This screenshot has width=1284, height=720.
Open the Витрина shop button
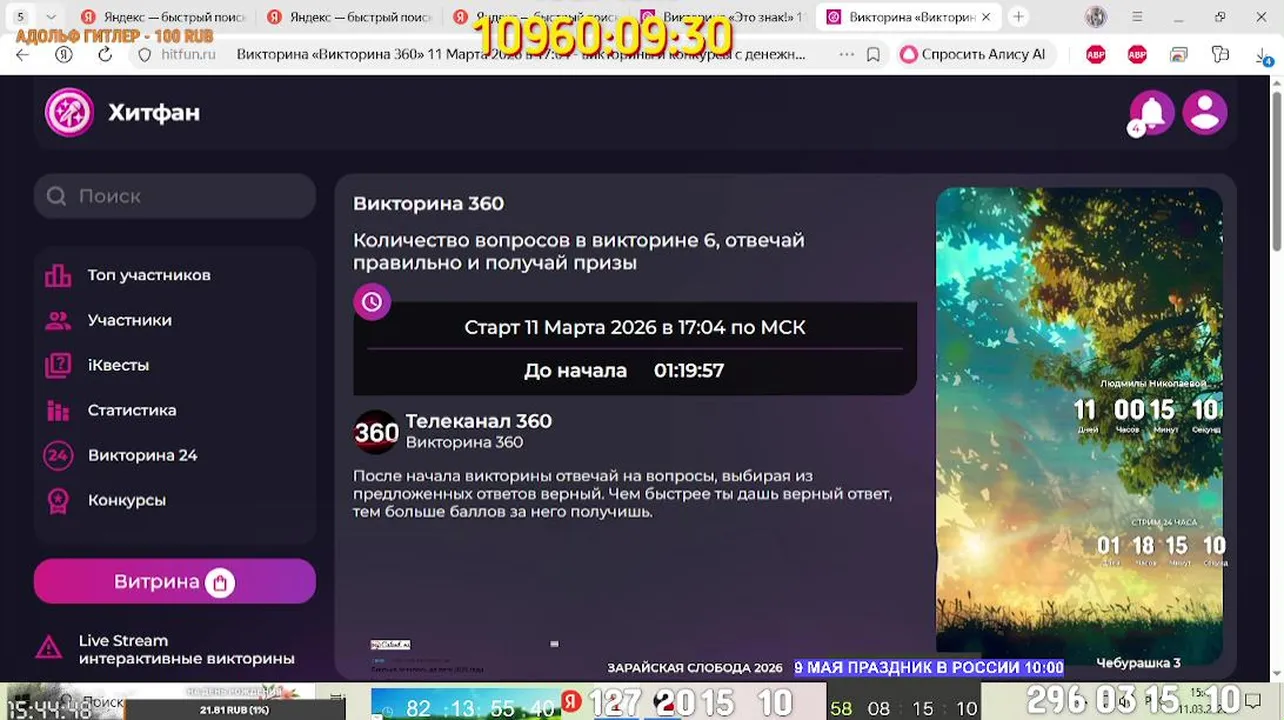[x=175, y=581]
